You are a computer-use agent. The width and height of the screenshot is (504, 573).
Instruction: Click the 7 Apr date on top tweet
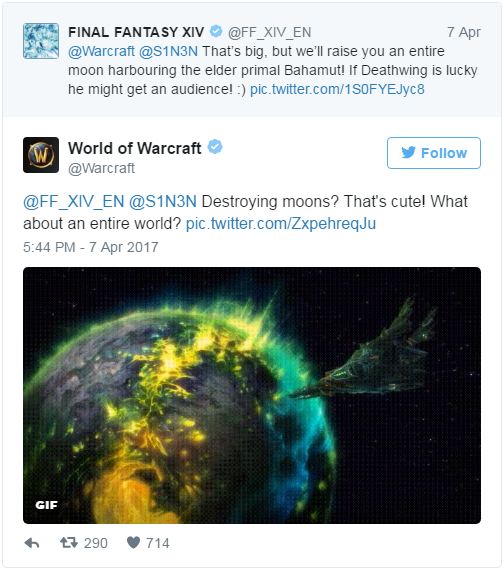coord(464,32)
